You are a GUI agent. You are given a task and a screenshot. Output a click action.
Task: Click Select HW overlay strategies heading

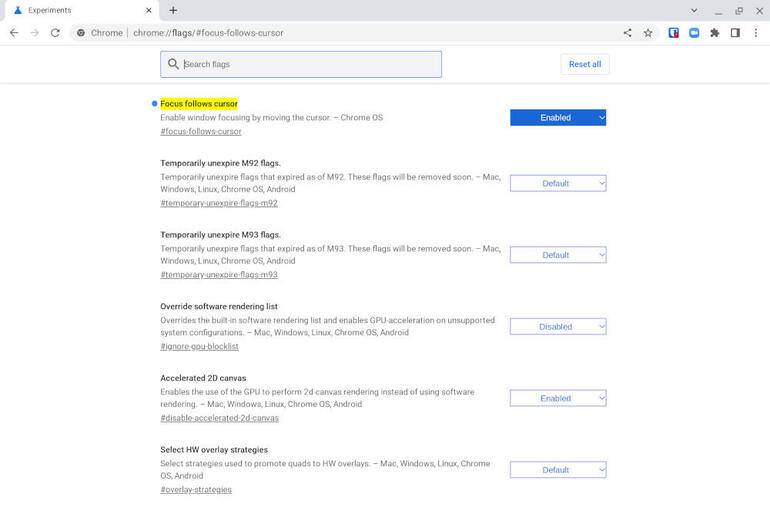coord(214,450)
